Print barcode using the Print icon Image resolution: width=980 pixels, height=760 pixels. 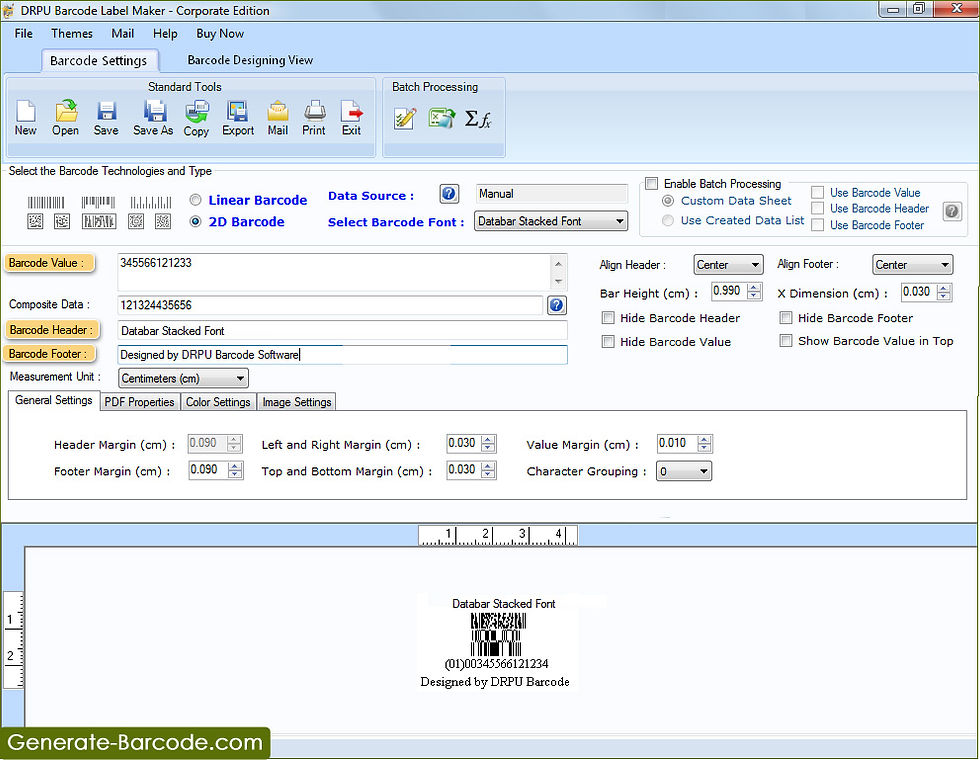click(314, 118)
